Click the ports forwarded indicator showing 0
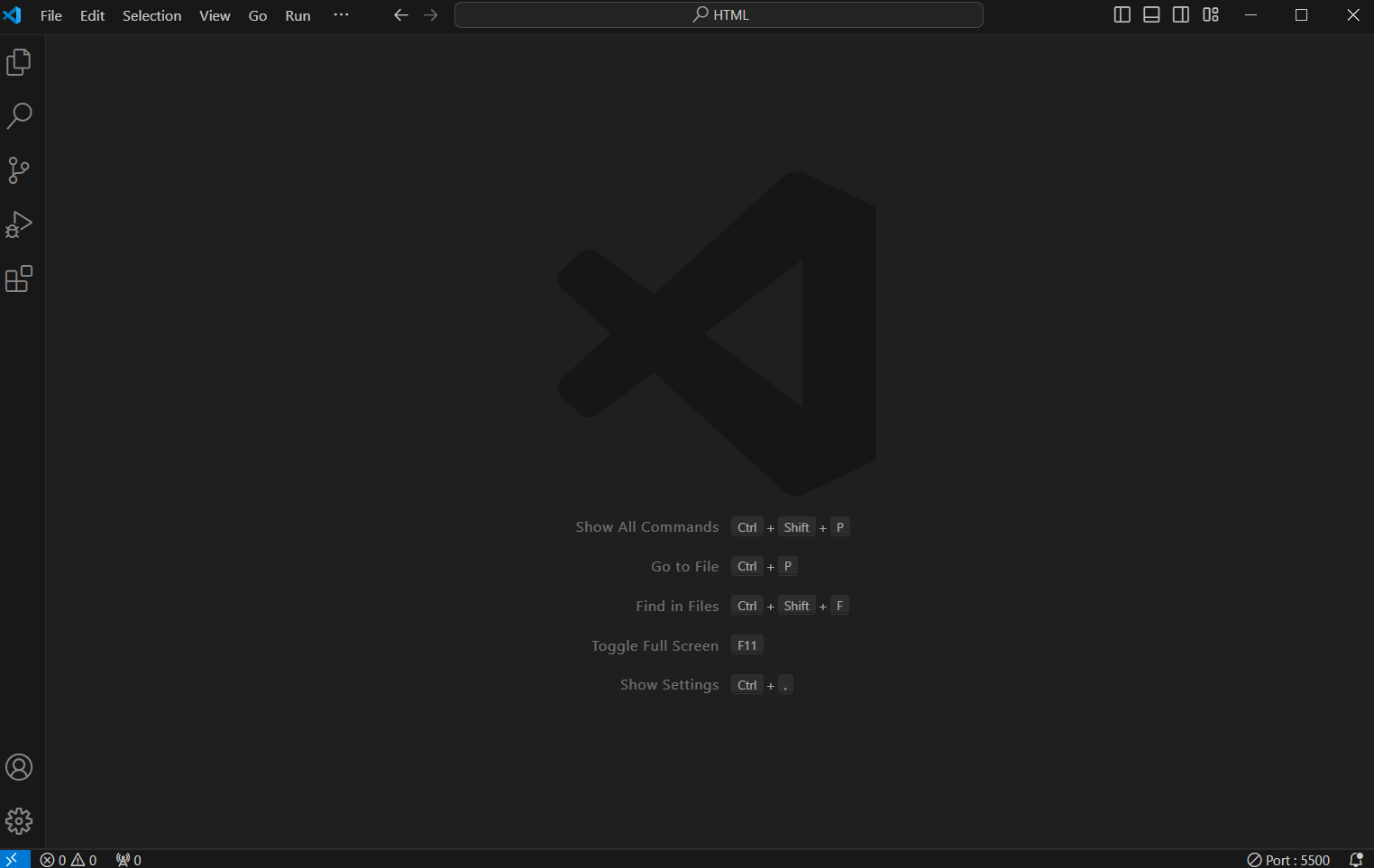Screen dimensions: 1374x868 [129, 860]
